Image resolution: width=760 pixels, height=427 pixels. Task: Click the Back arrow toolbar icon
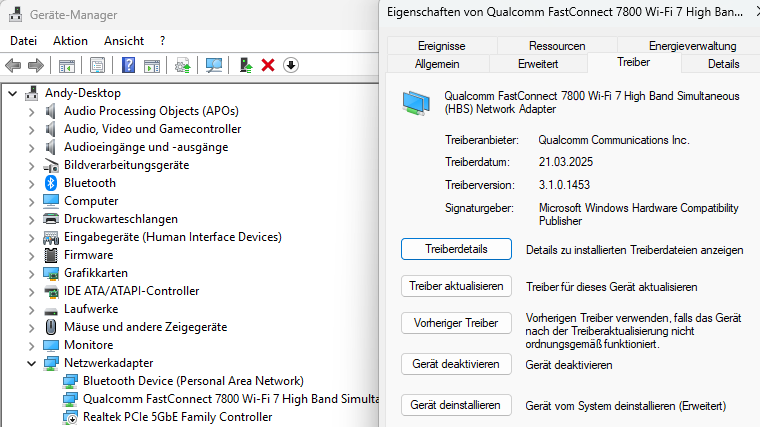pos(13,65)
